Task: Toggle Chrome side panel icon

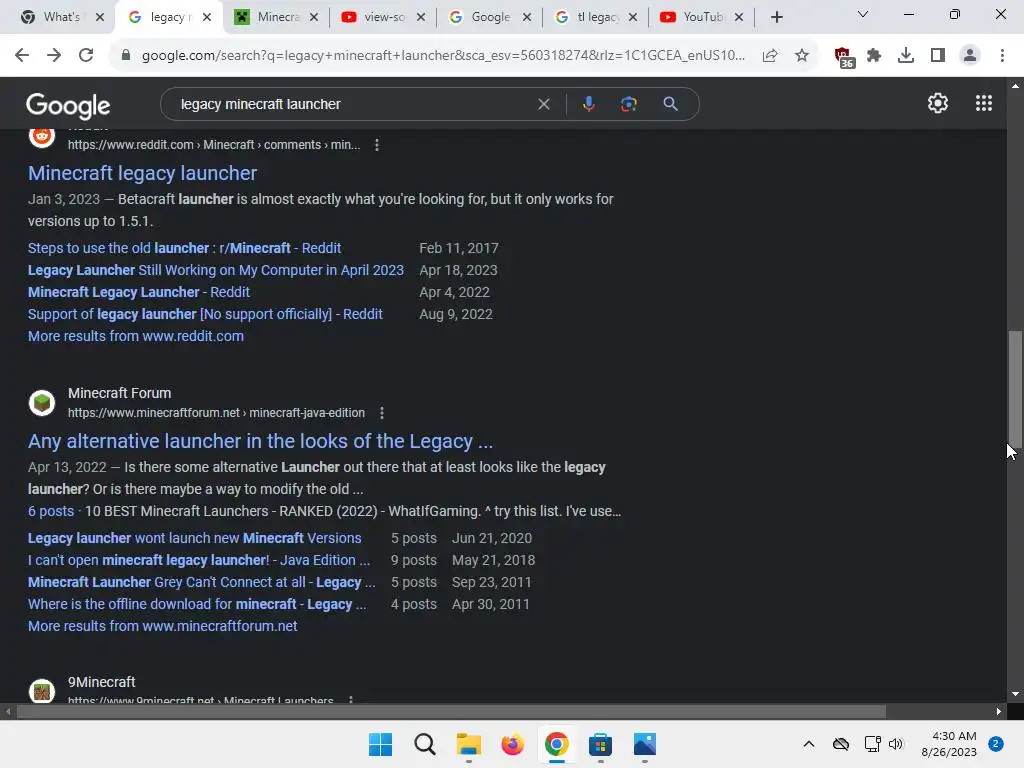Action: pyautogui.click(x=938, y=56)
